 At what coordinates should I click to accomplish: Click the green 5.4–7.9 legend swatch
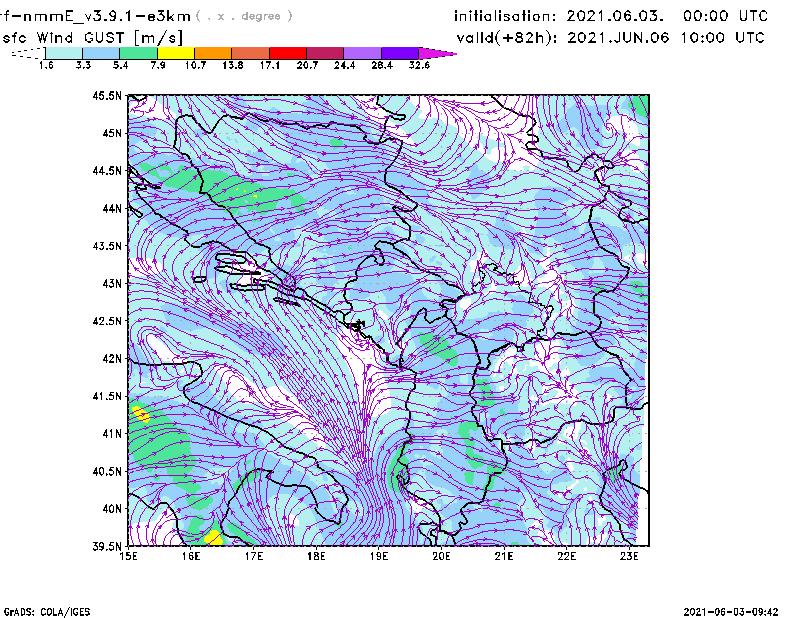pos(139,53)
